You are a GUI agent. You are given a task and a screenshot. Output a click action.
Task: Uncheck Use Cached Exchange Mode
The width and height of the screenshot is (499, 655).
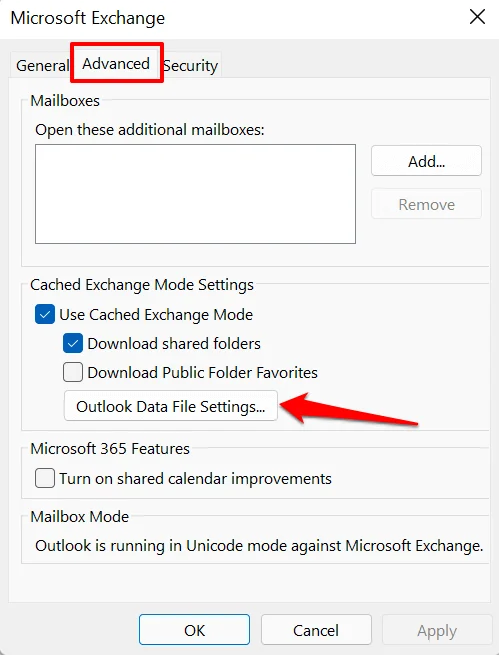[45, 314]
